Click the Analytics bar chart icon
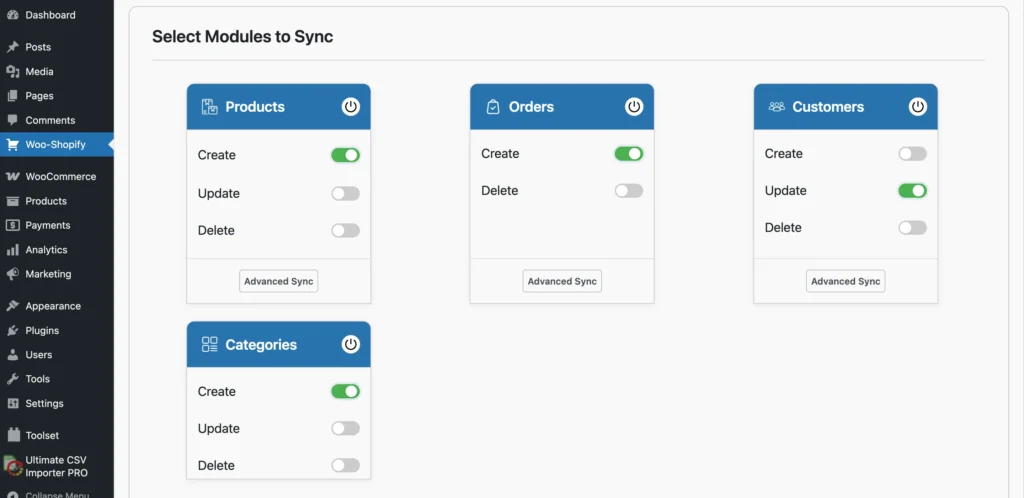The height and width of the screenshot is (498, 1024). pyautogui.click(x=12, y=250)
